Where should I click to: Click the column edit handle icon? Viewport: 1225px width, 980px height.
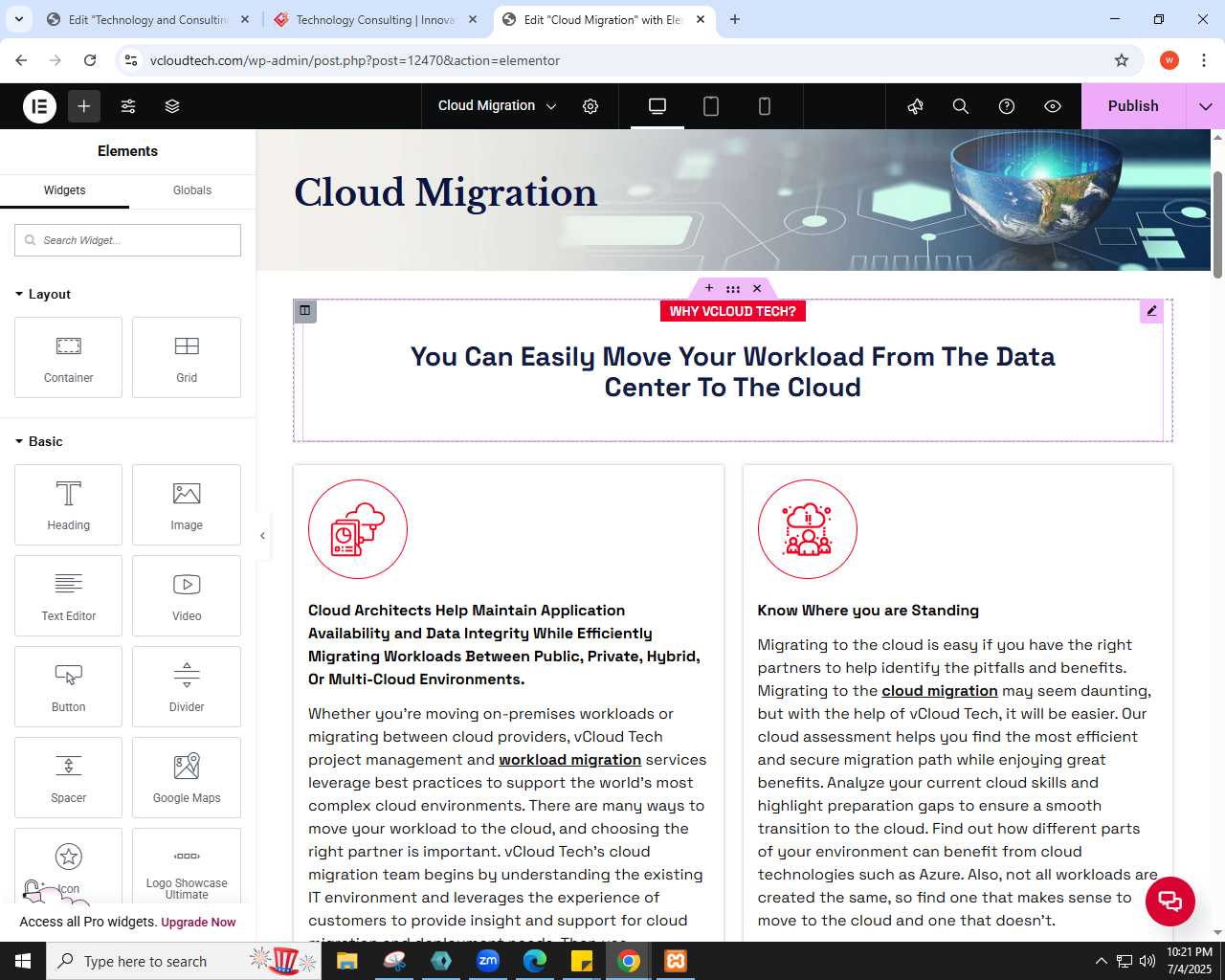(x=305, y=310)
